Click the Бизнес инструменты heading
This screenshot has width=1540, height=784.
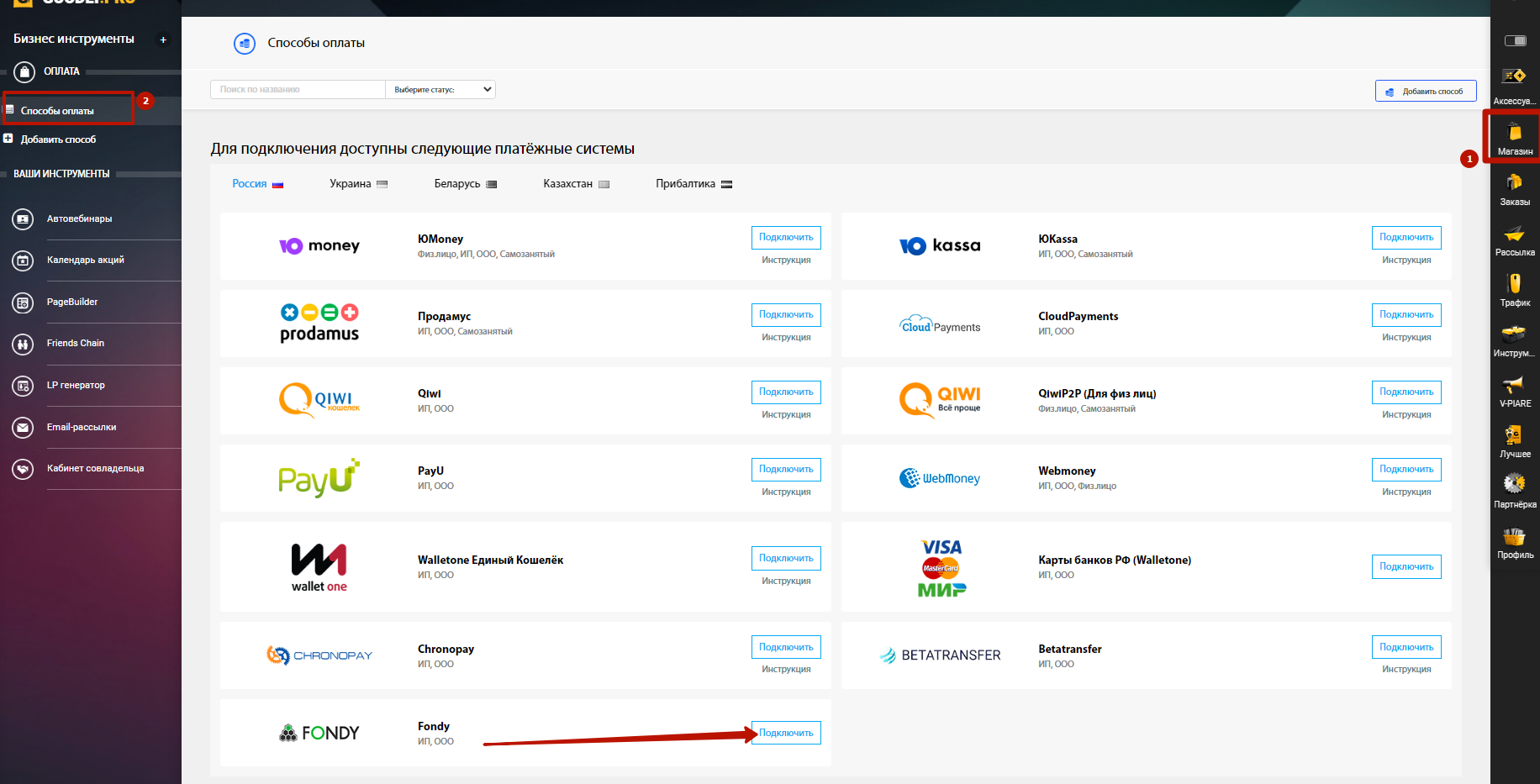74,39
